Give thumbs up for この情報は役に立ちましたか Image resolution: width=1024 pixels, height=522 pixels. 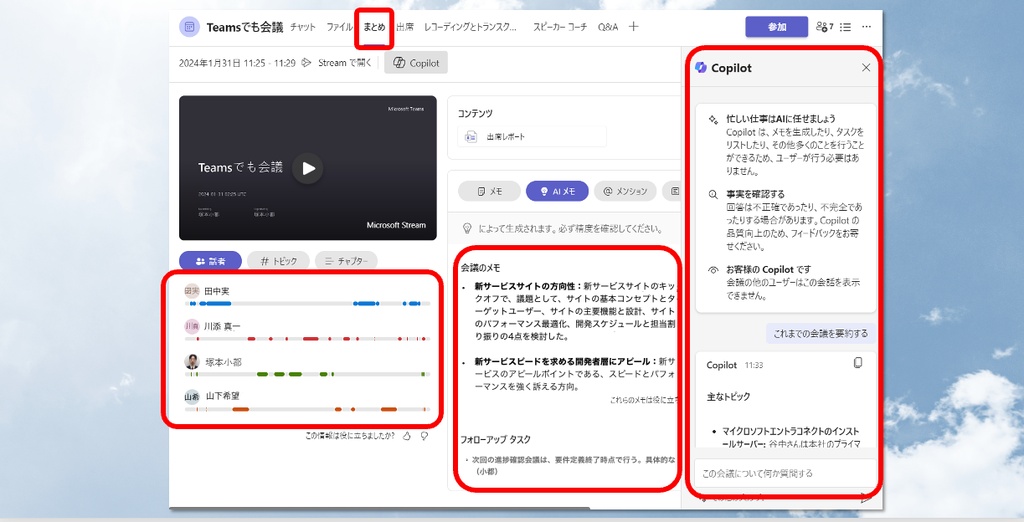(407, 436)
